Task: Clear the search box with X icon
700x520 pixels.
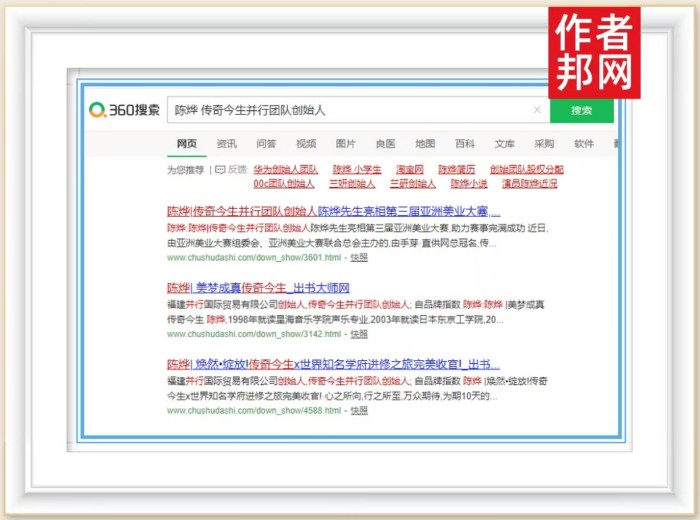Action: coord(537,110)
